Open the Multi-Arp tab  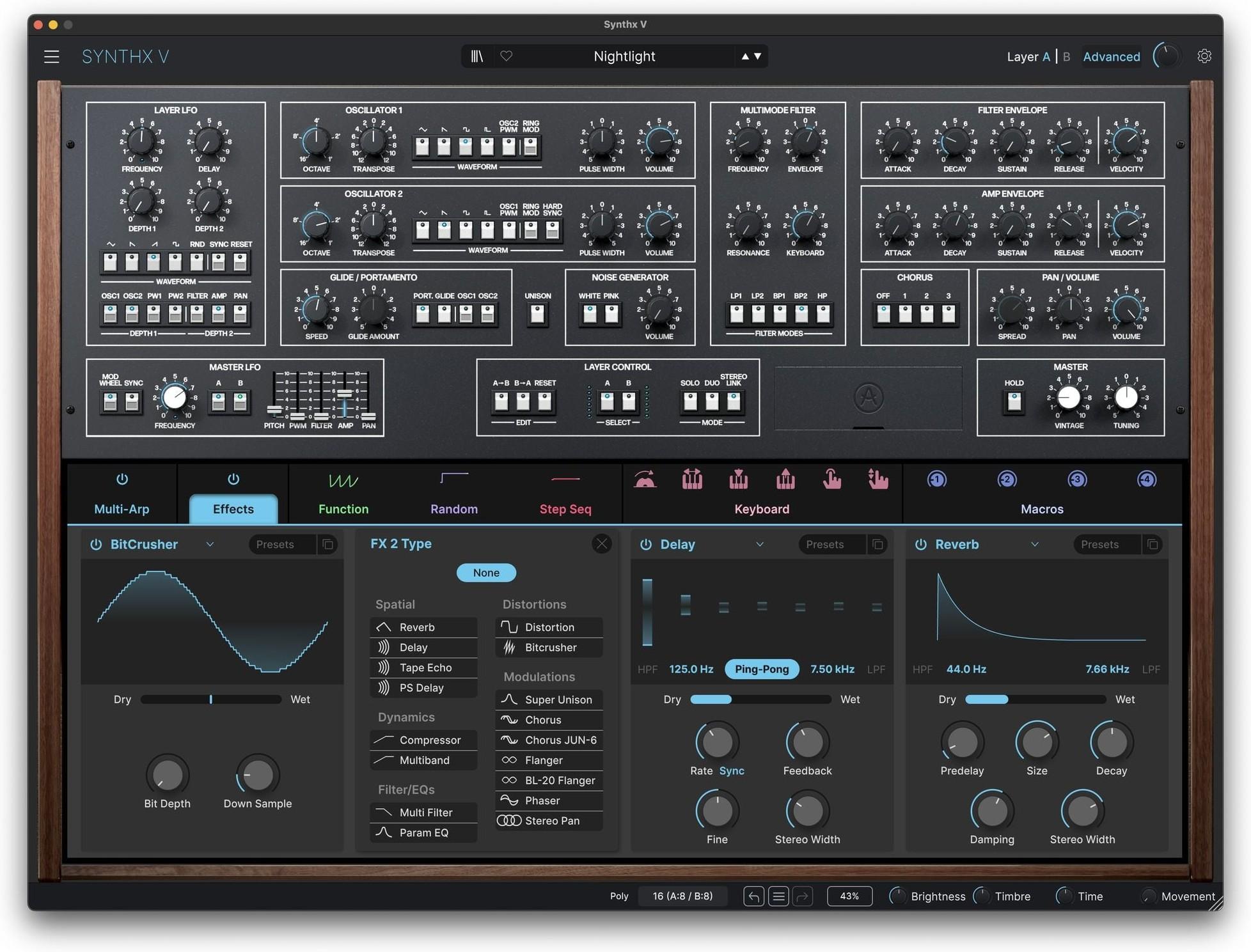click(x=122, y=509)
